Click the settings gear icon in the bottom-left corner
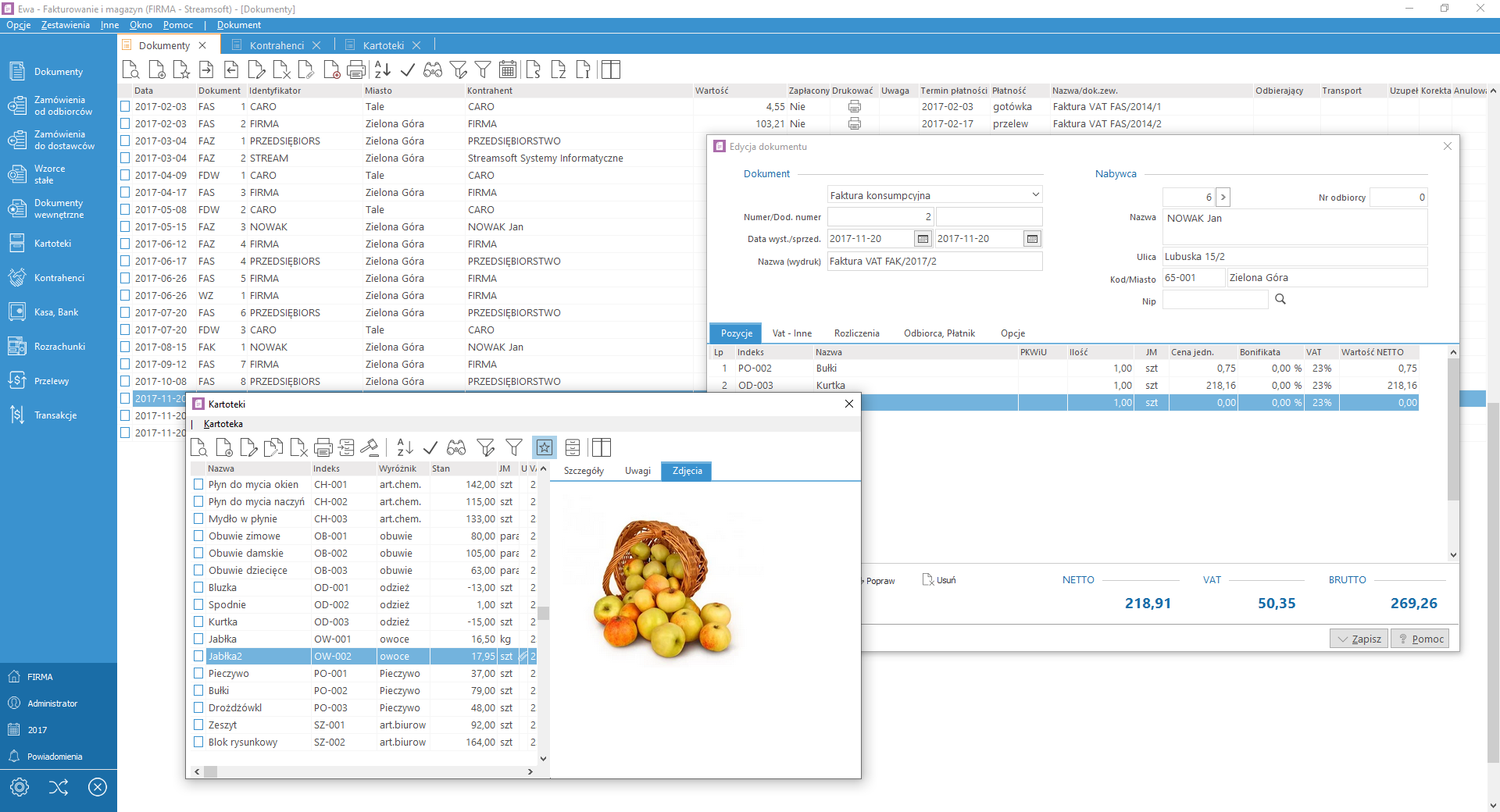Image resolution: width=1500 pixels, height=812 pixels. click(20, 787)
